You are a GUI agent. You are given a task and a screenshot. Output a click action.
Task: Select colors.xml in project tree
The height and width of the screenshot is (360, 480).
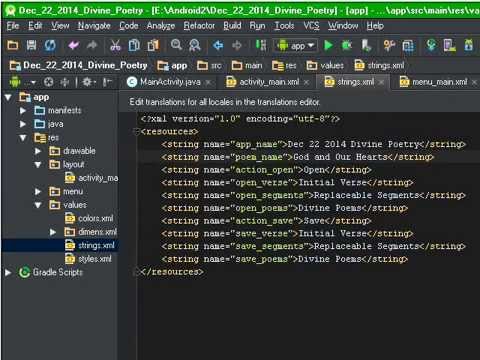click(89, 219)
